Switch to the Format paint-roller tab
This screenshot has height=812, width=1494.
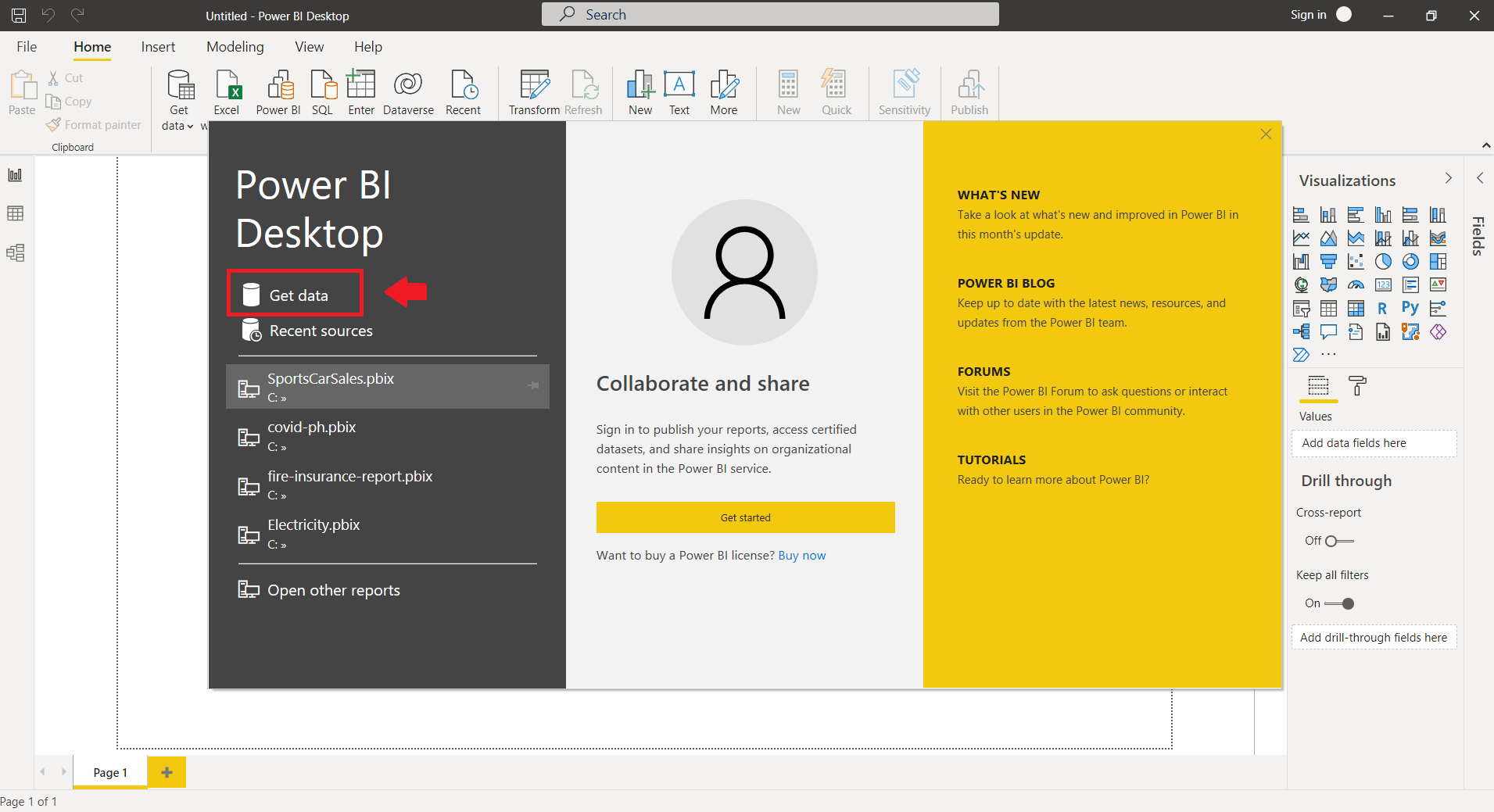(x=1357, y=385)
